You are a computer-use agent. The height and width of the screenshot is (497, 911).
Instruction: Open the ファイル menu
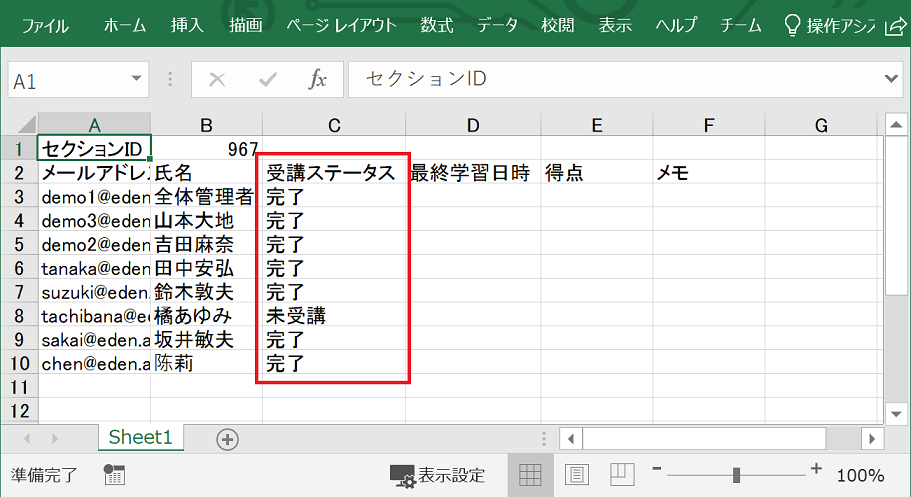pyautogui.click(x=45, y=26)
